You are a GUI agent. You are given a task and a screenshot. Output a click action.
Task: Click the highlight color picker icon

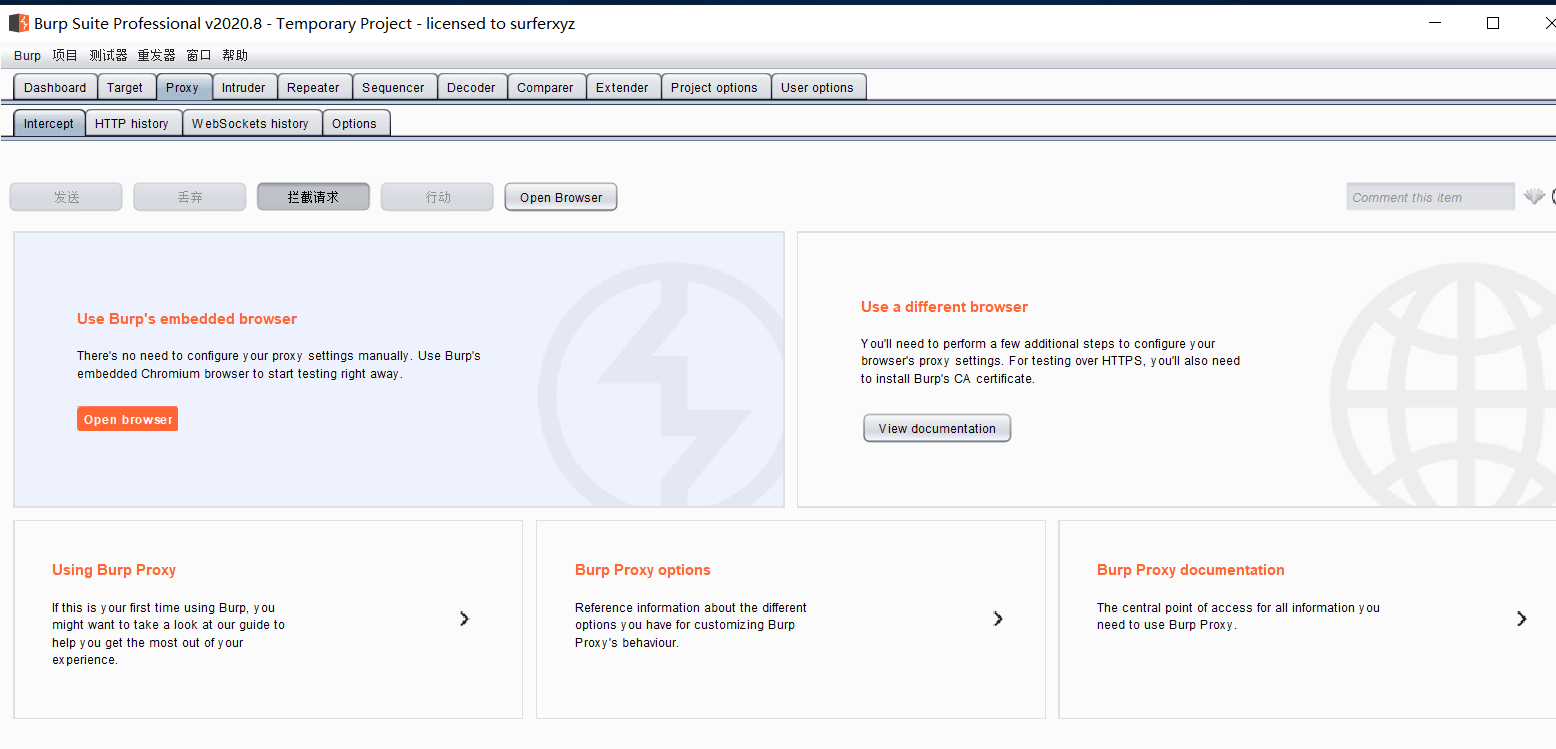coord(1534,197)
